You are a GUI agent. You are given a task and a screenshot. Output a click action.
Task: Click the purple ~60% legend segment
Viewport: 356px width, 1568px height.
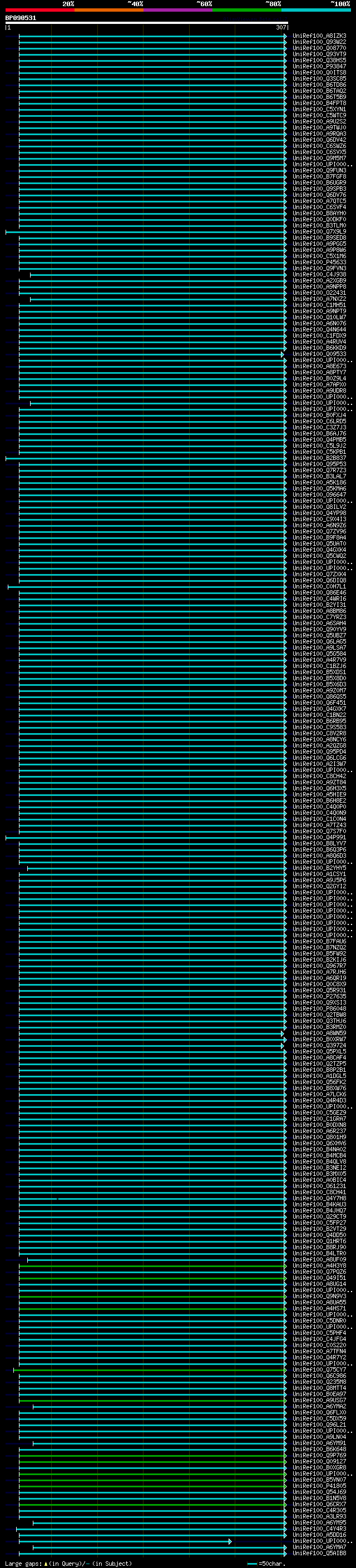pos(179,10)
